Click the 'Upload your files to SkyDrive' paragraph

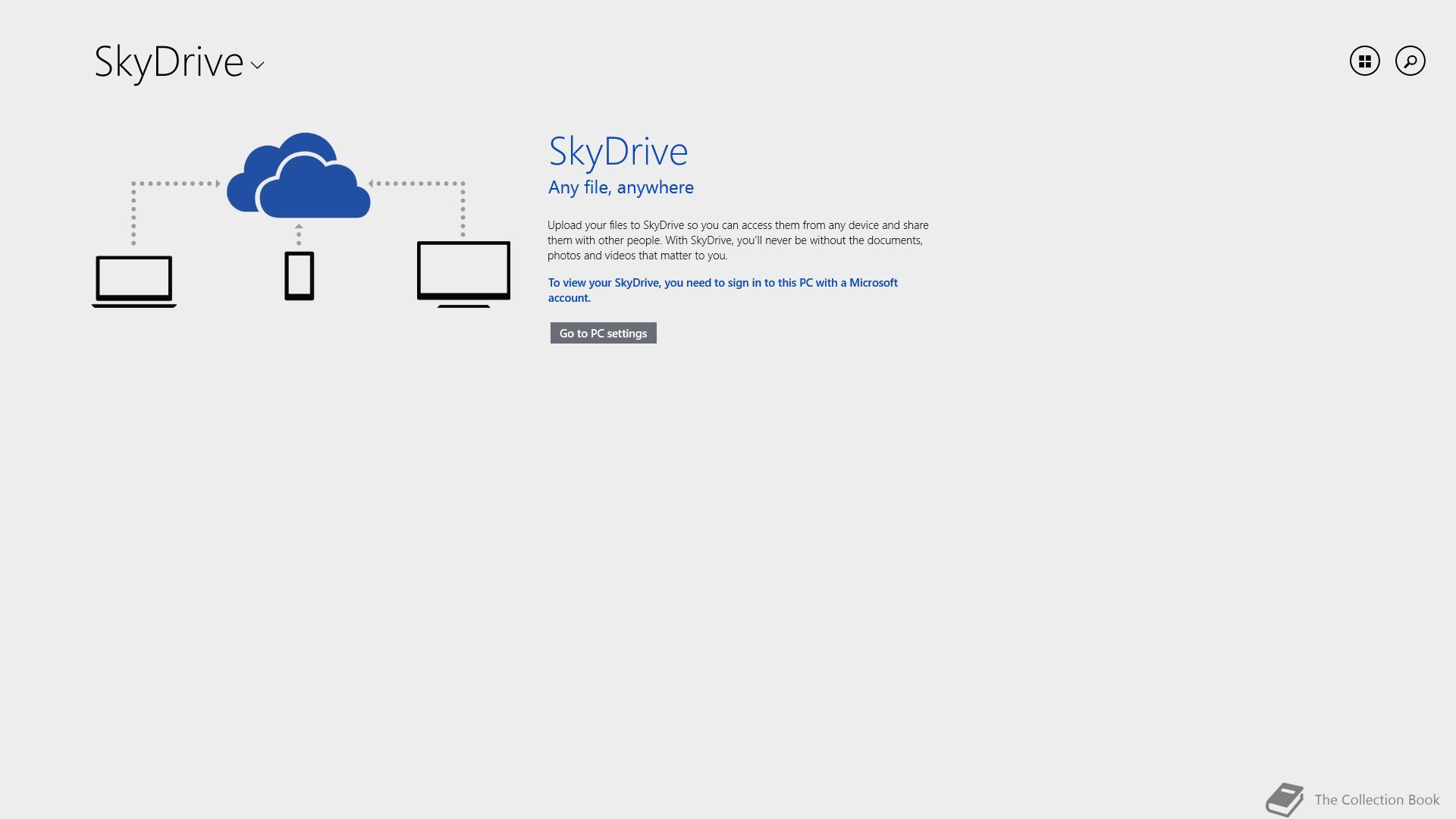coord(738,240)
